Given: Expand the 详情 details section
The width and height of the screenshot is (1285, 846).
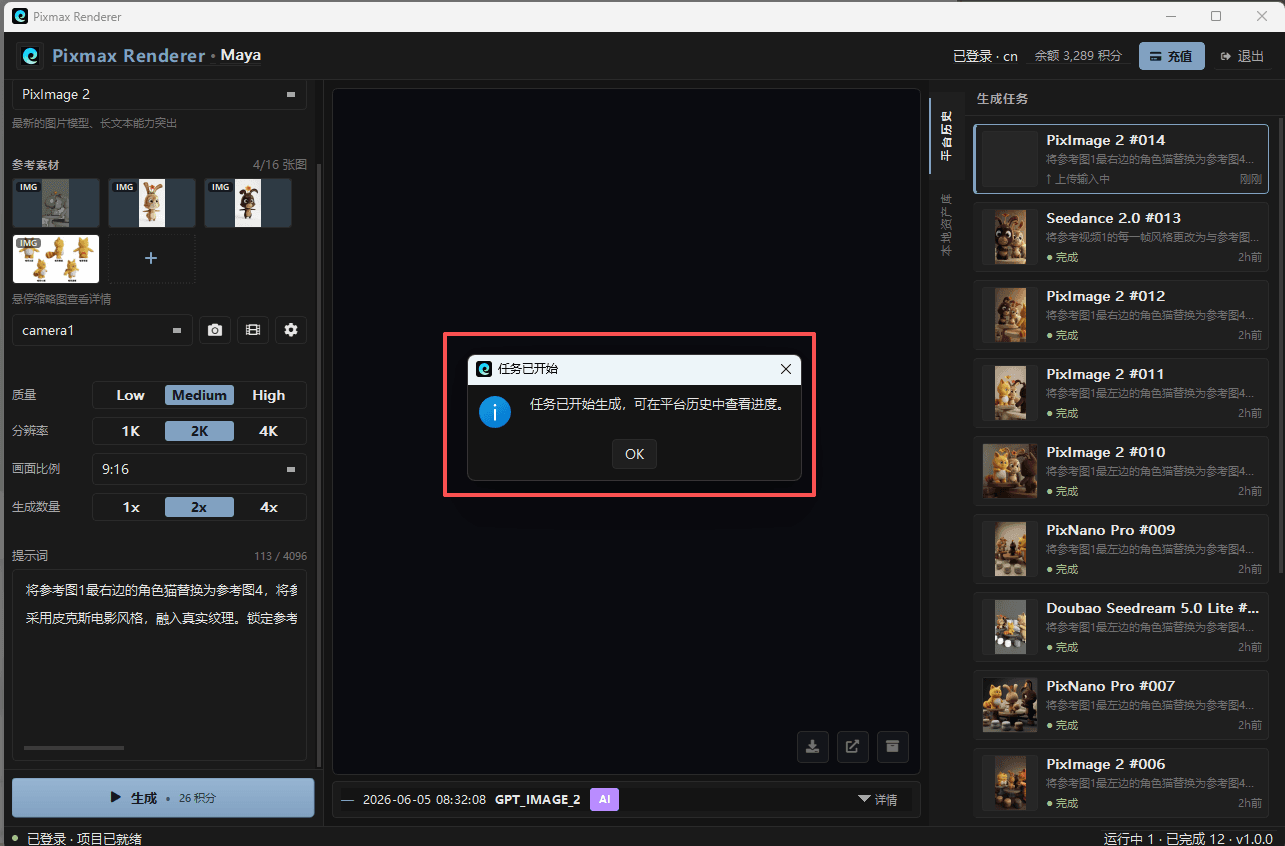Looking at the screenshot, I should [x=877, y=799].
